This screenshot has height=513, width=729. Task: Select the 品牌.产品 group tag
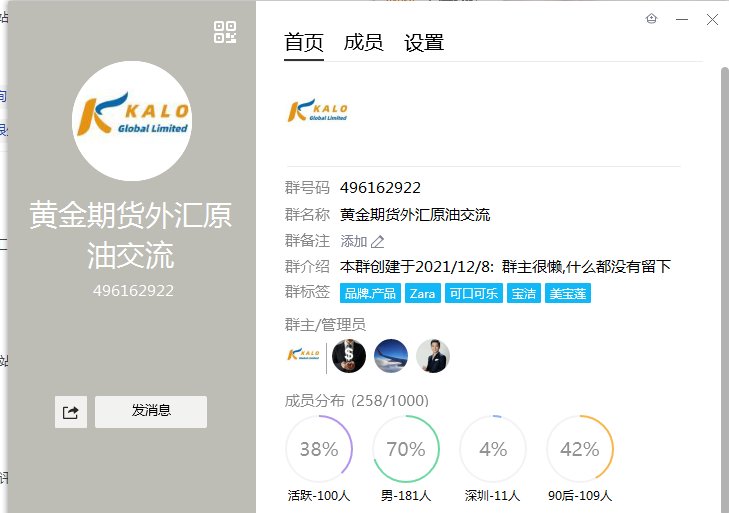370,293
